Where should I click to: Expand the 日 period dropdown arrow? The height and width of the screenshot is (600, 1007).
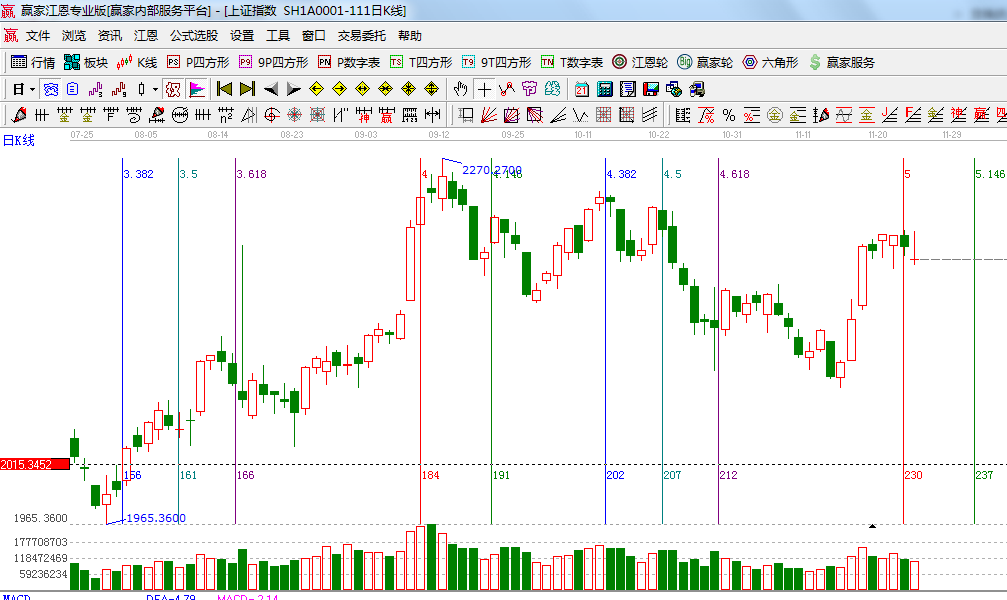click(31, 89)
